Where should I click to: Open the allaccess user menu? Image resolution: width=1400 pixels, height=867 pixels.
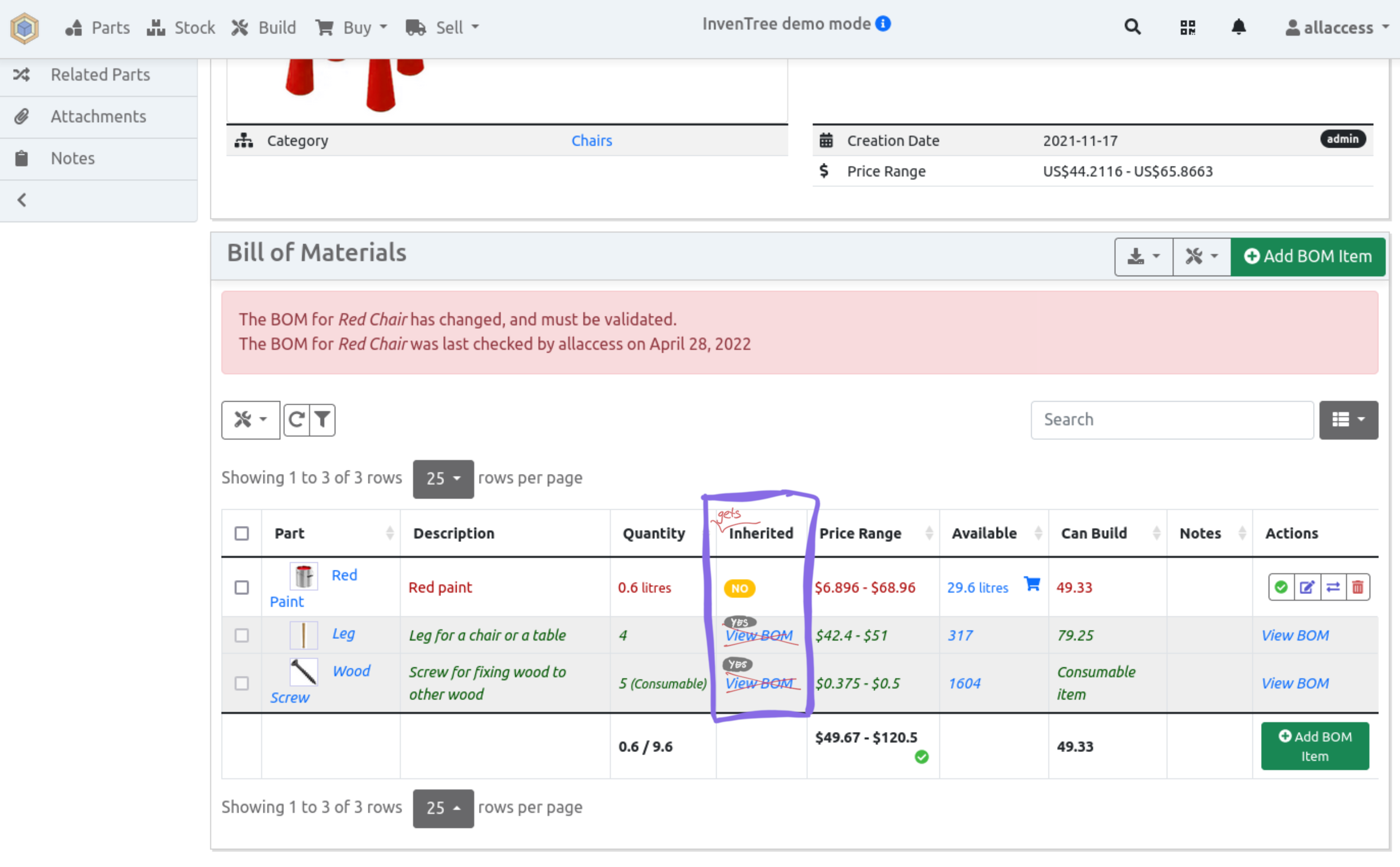pyautogui.click(x=1337, y=28)
